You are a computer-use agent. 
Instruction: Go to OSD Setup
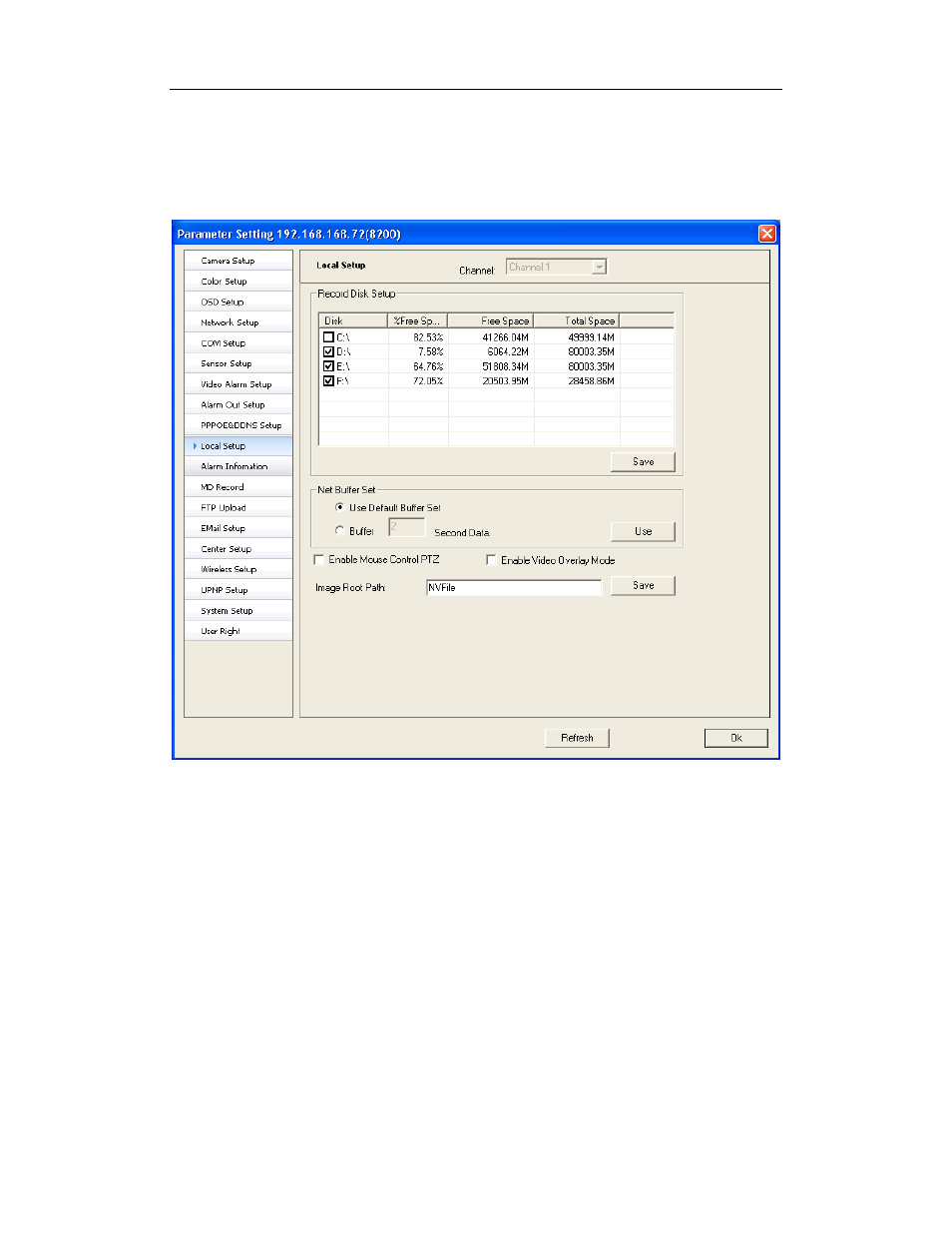point(238,302)
